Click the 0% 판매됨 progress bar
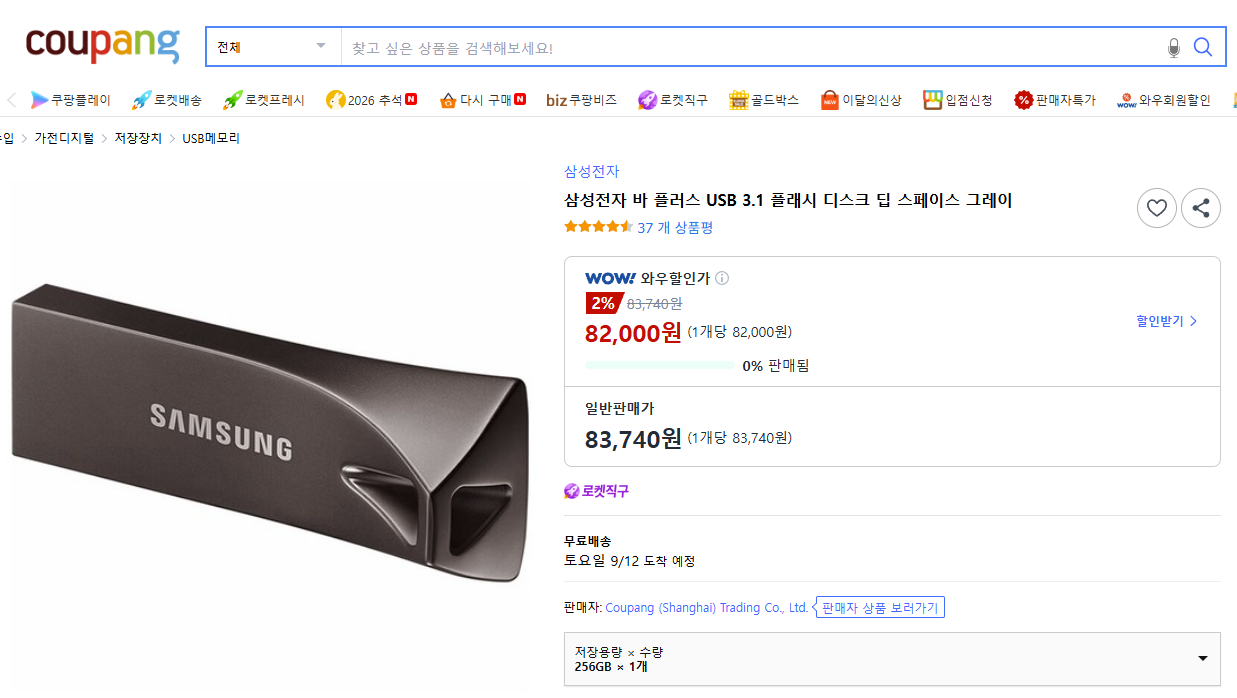This screenshot has height=698, width=1237. 660,366
